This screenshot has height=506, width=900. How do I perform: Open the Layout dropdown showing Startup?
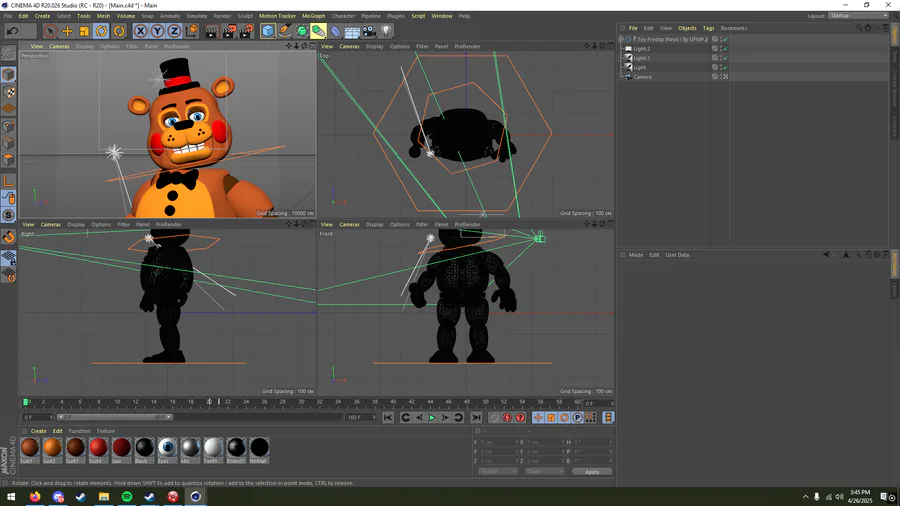(859, 16)
